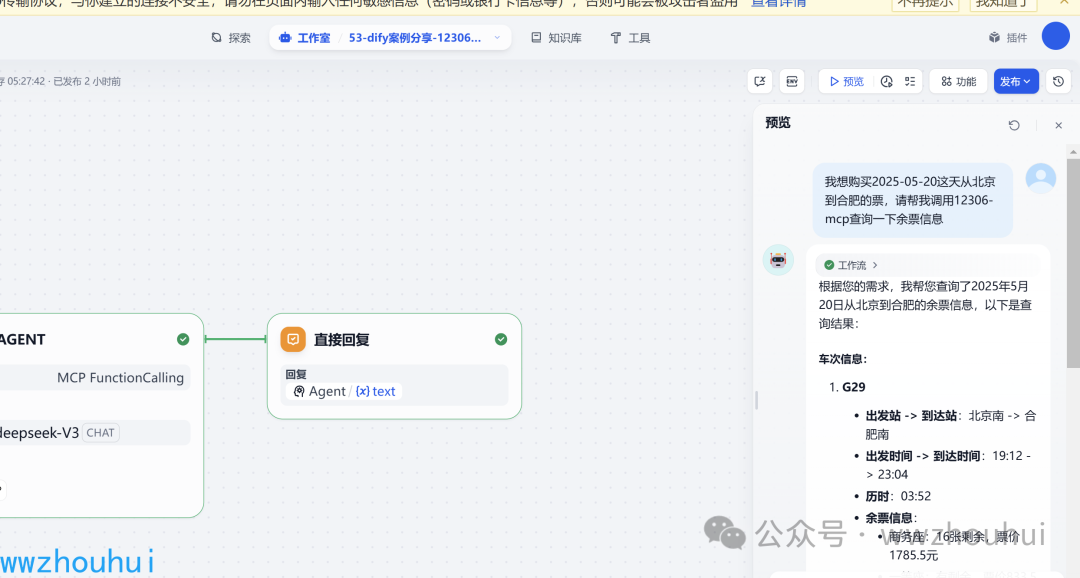Image resolution: width=1080 pixels, height=578 pixels.
Task: Click the 预览 (Preview) run button
Action: pos(847,81)
